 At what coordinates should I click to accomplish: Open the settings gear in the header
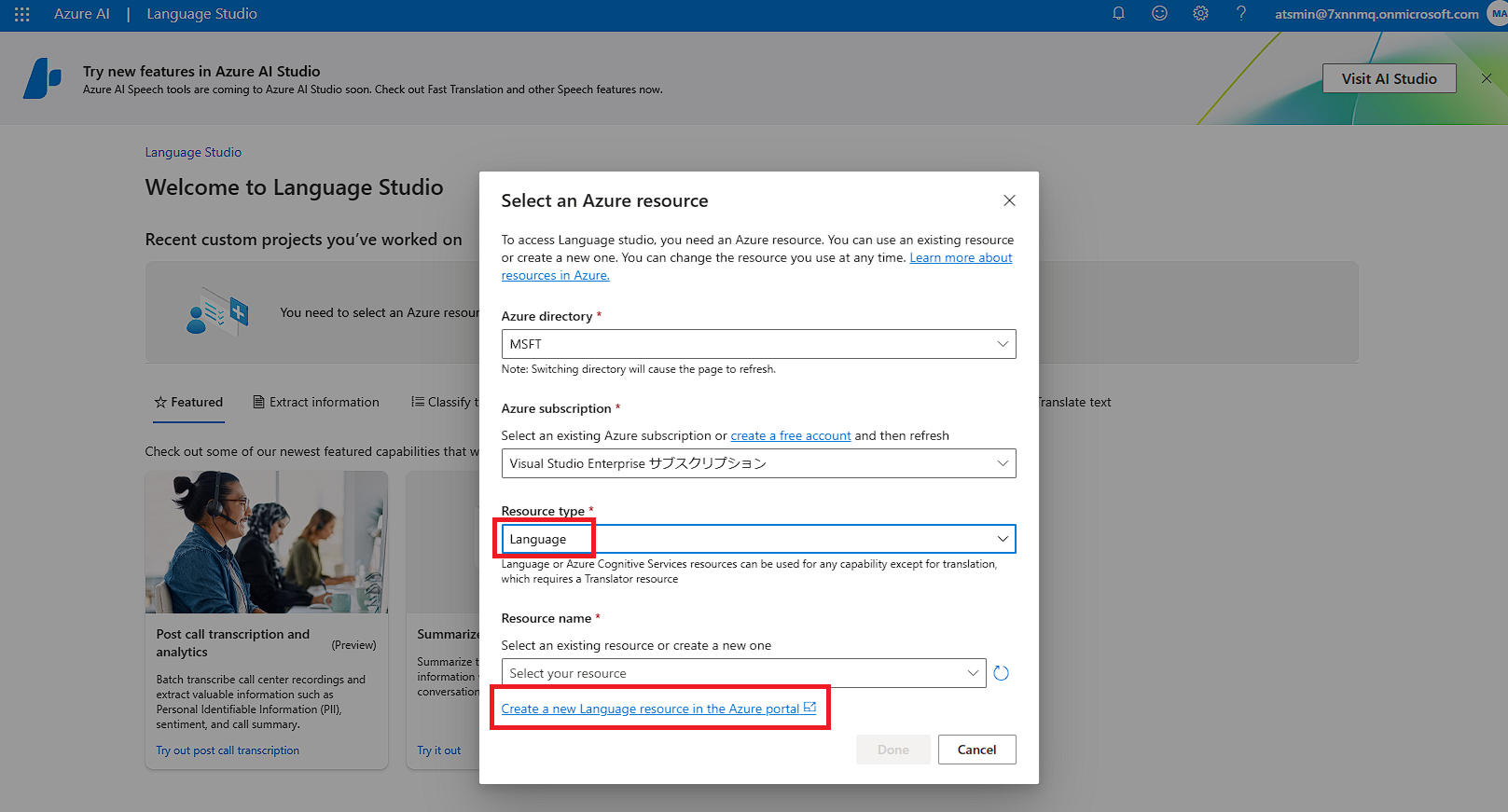point(1200,14)
